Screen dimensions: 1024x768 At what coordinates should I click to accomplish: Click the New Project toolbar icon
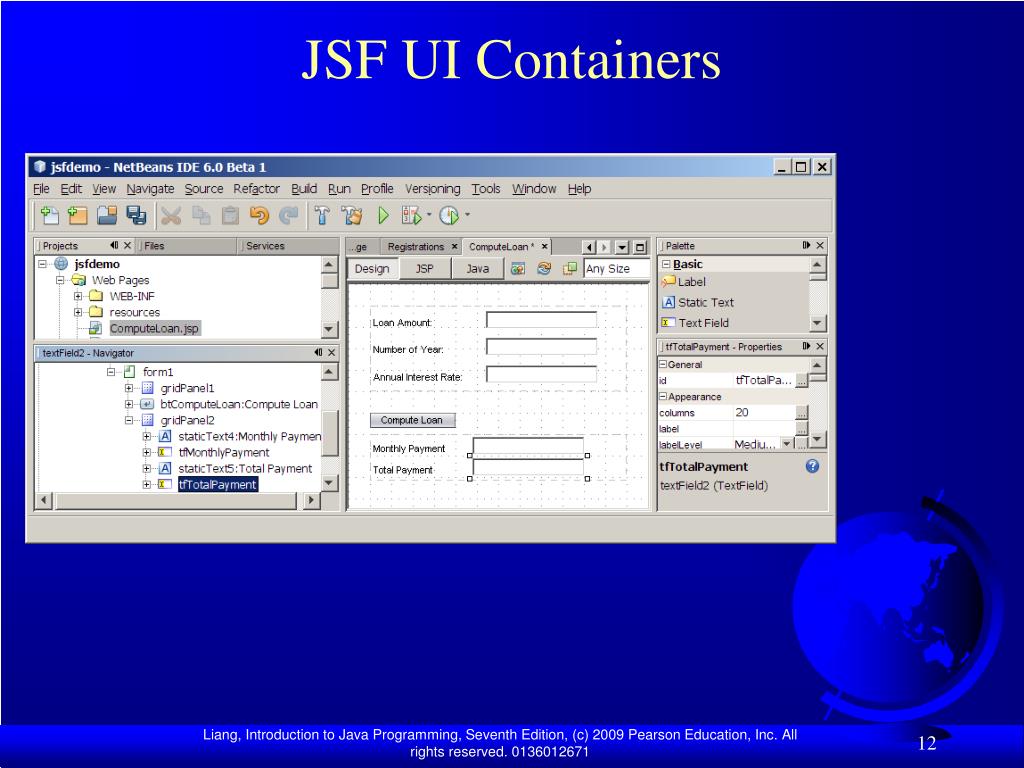click(78, 215)
